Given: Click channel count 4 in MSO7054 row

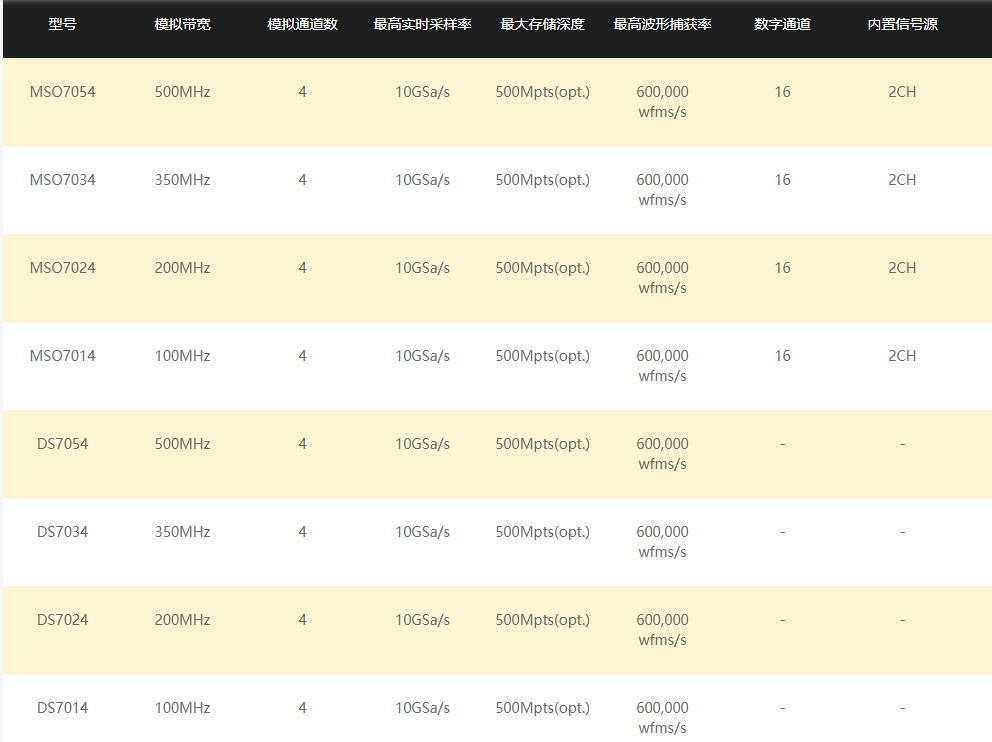Looking at the screenshot, I should [302, 92].
